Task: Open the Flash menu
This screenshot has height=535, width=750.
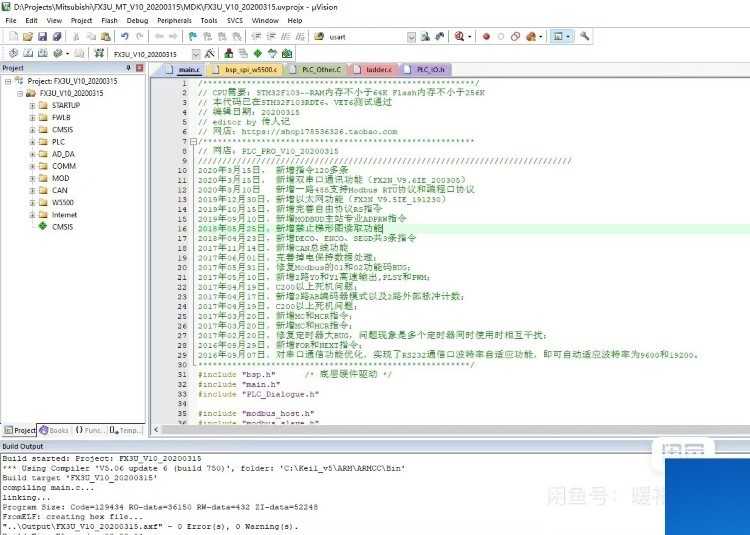Action: click(109, 21)
